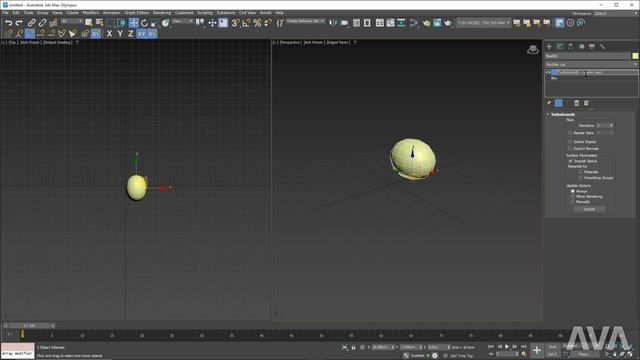
Task: Expand the Box stack entry
Action: (554, 78)
